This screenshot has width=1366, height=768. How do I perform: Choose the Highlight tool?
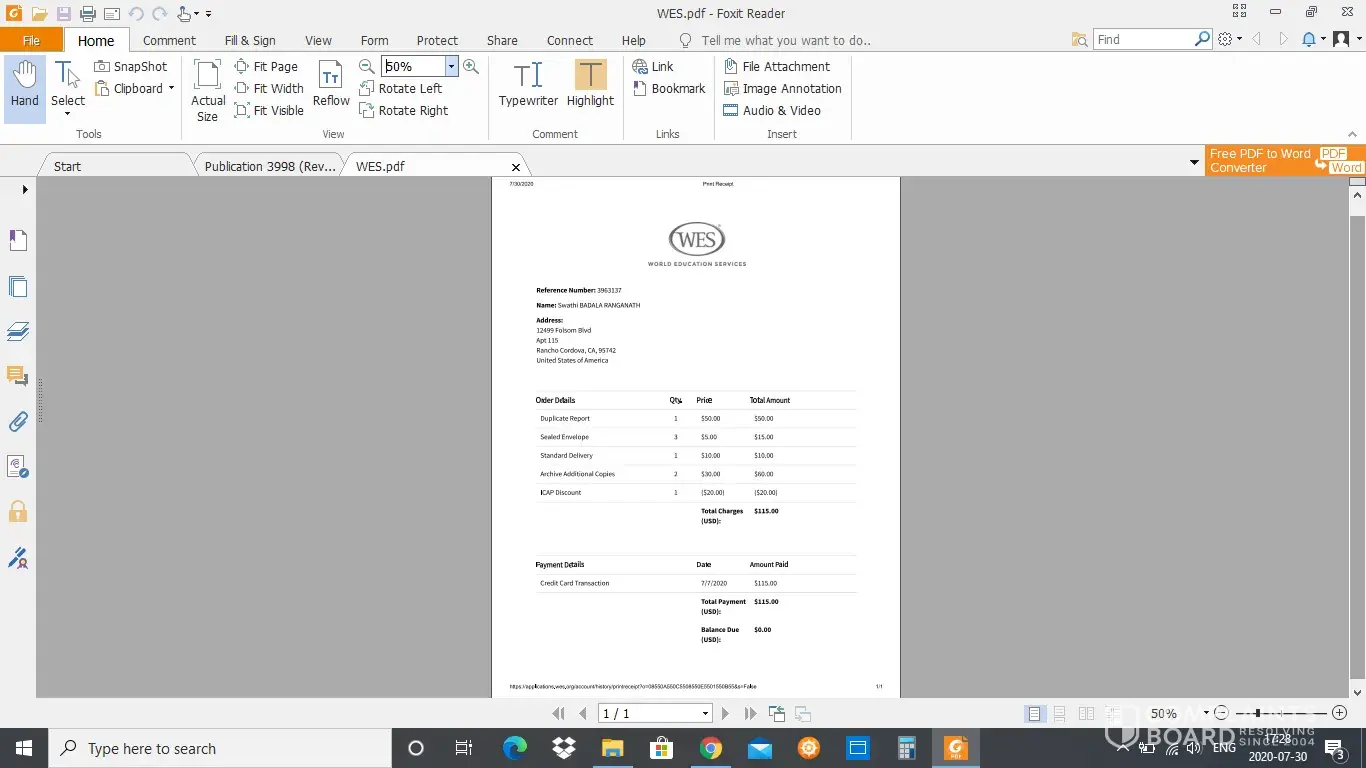(590, 85)
